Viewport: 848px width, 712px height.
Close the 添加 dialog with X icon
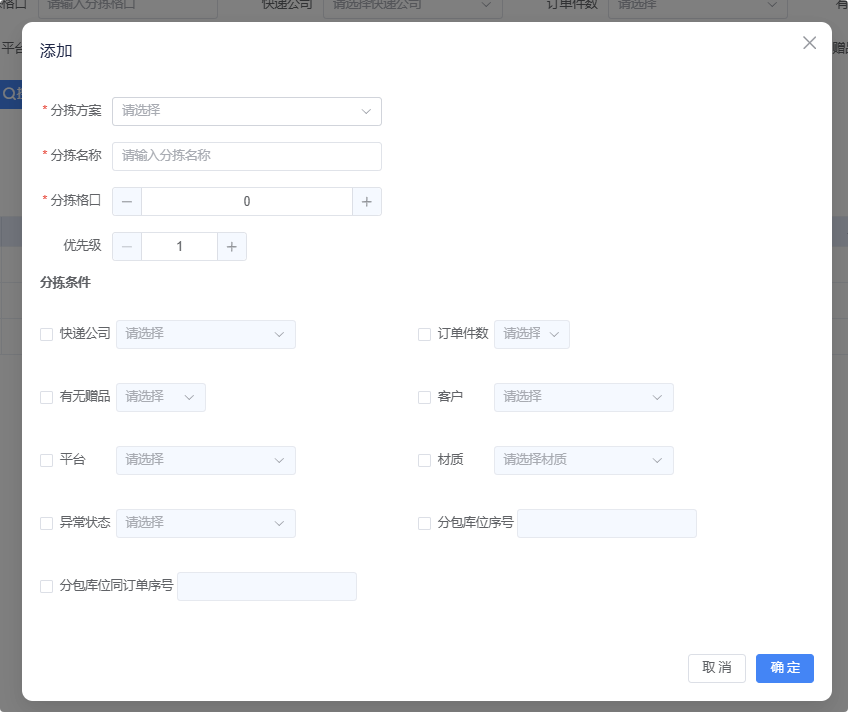pyautogui.click(x=809, y=43)
